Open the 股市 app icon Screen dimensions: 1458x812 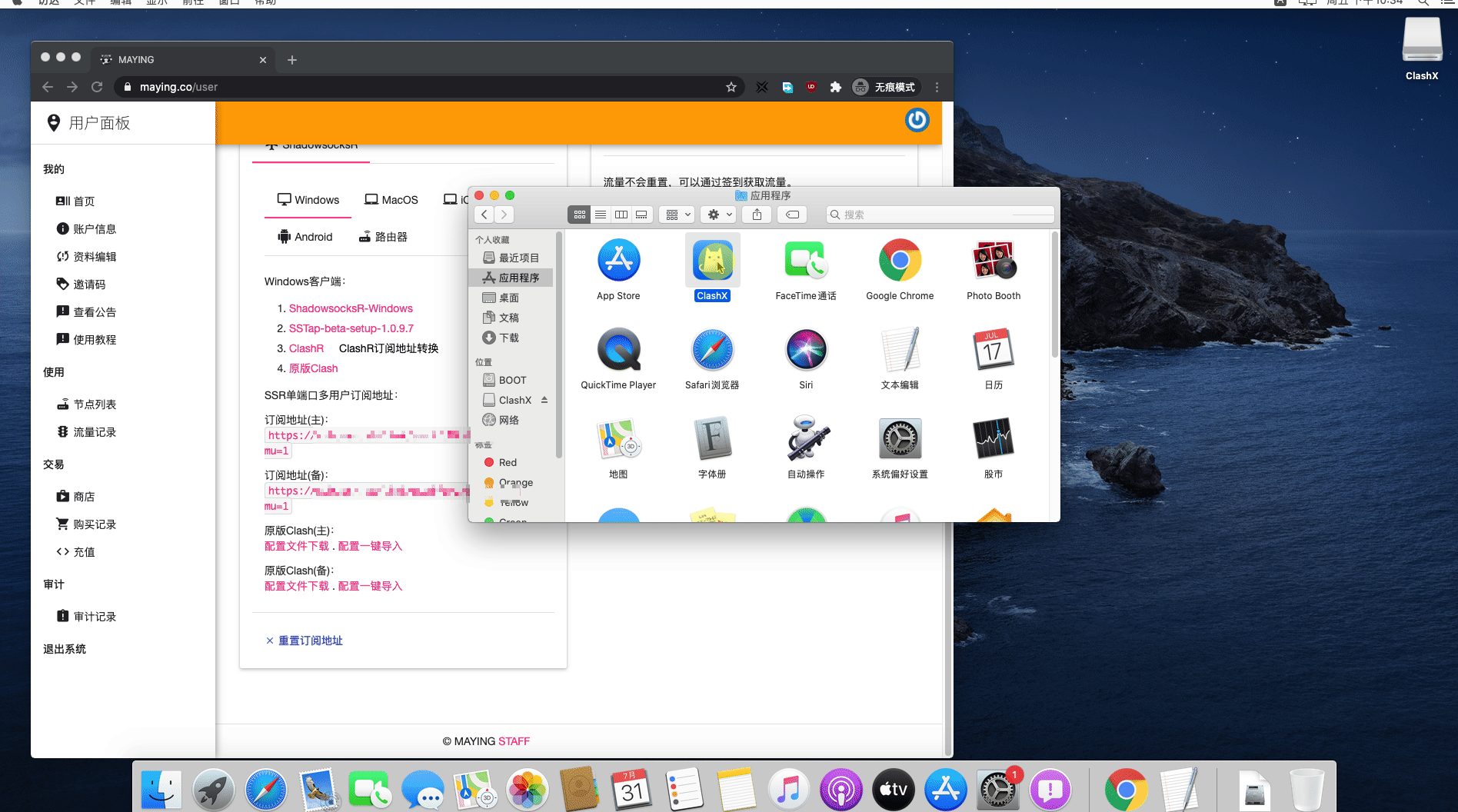tap(994, 440)
